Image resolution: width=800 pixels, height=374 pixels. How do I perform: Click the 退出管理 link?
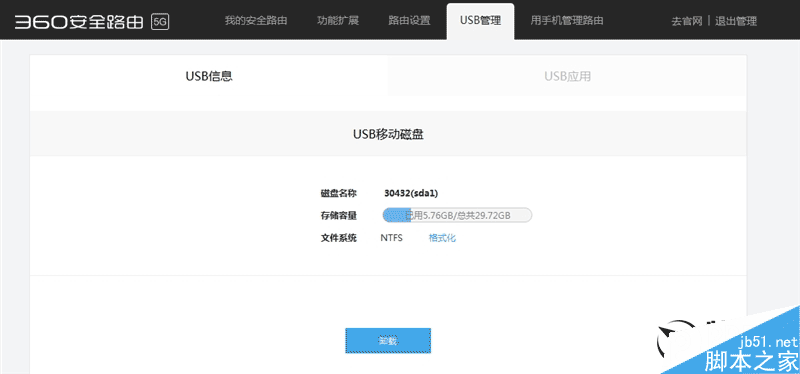point(736,21)
